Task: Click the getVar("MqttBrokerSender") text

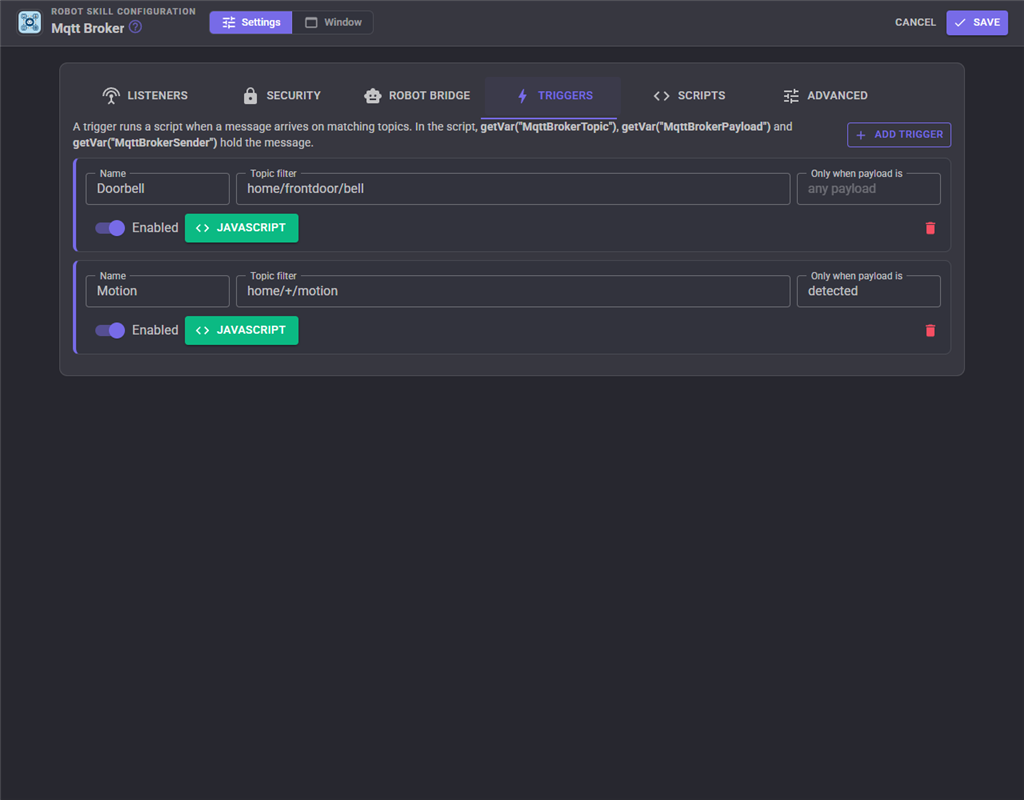Action: (145, 142)
